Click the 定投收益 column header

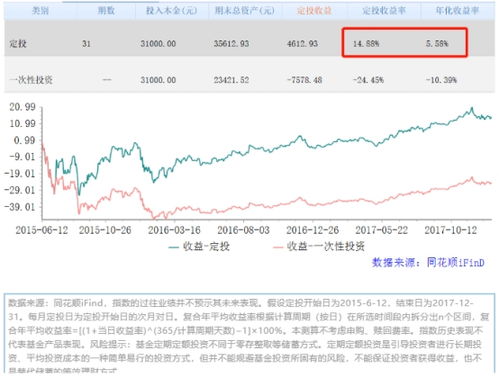(x=314, y=11)
